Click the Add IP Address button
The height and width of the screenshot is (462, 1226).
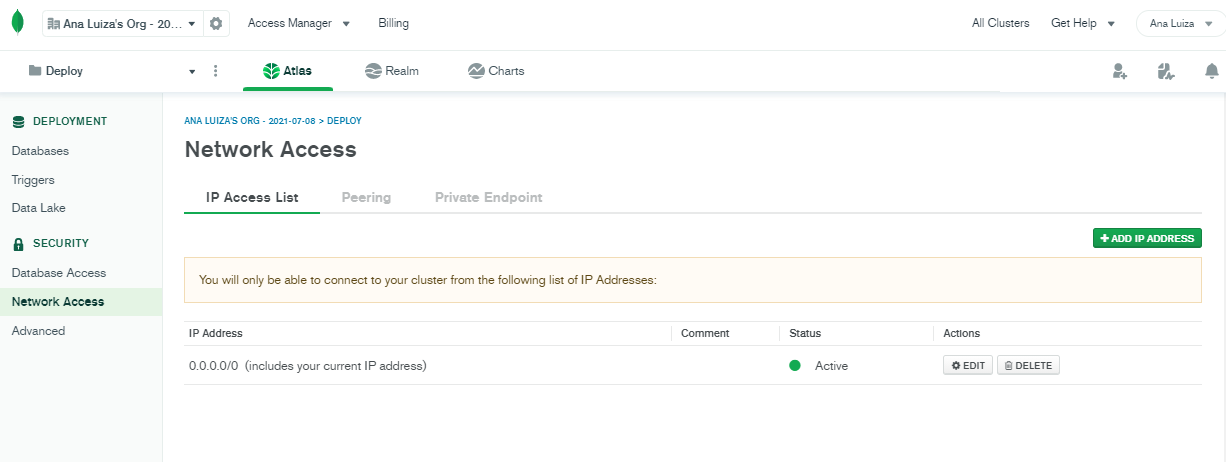(x=1147, y=238)
